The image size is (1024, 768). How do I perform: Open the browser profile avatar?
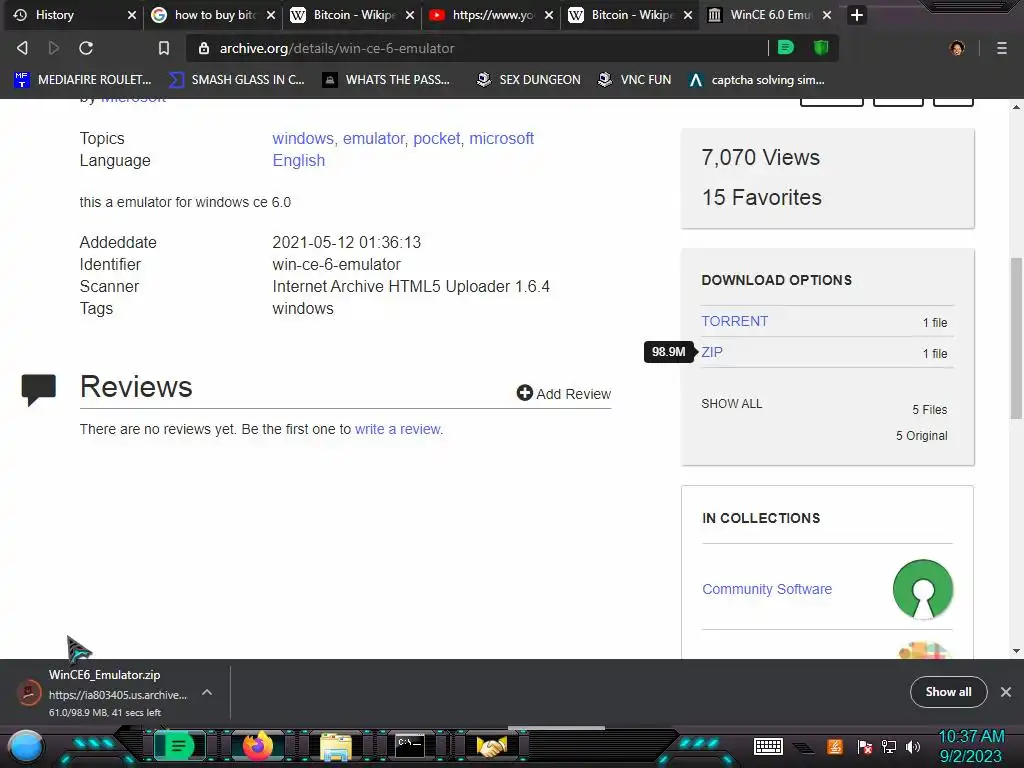click(957, 48)
